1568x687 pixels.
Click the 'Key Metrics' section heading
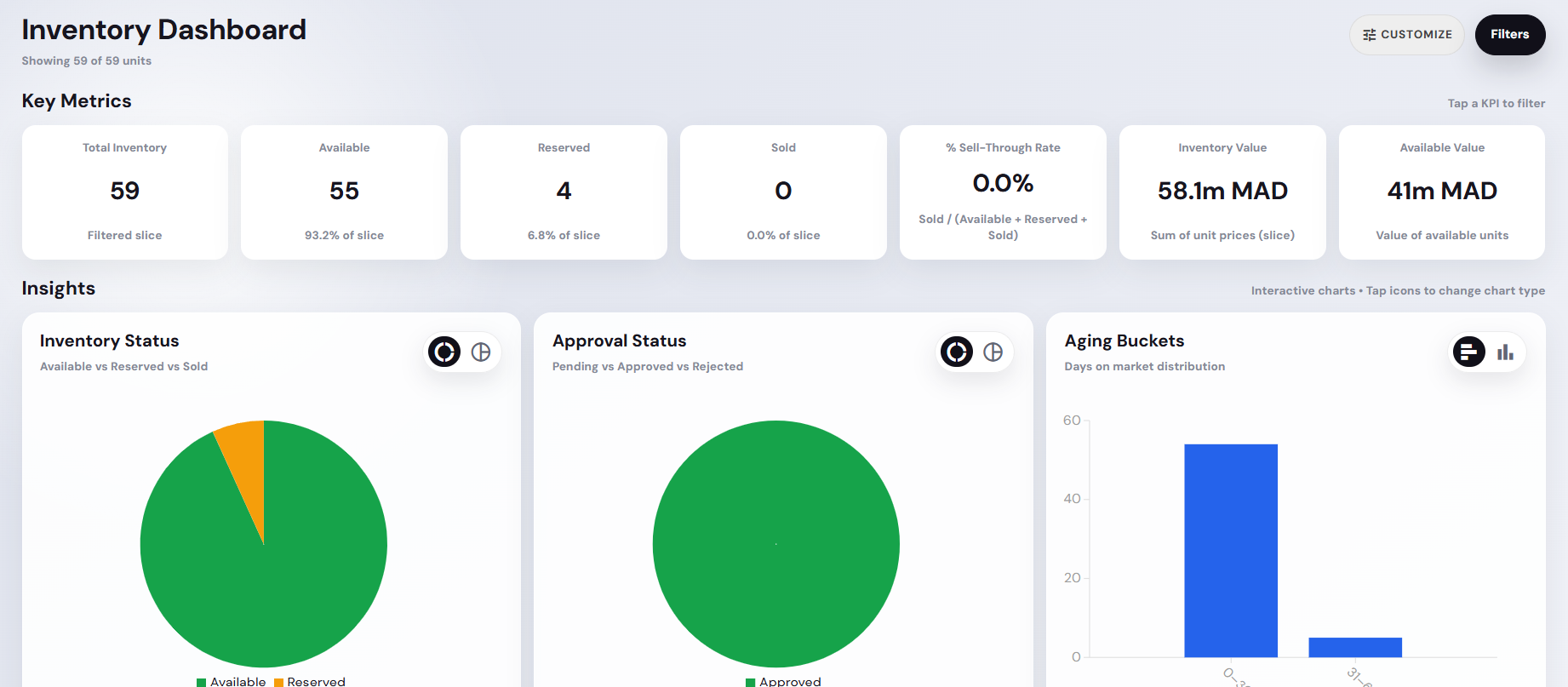tap(77, 100)
